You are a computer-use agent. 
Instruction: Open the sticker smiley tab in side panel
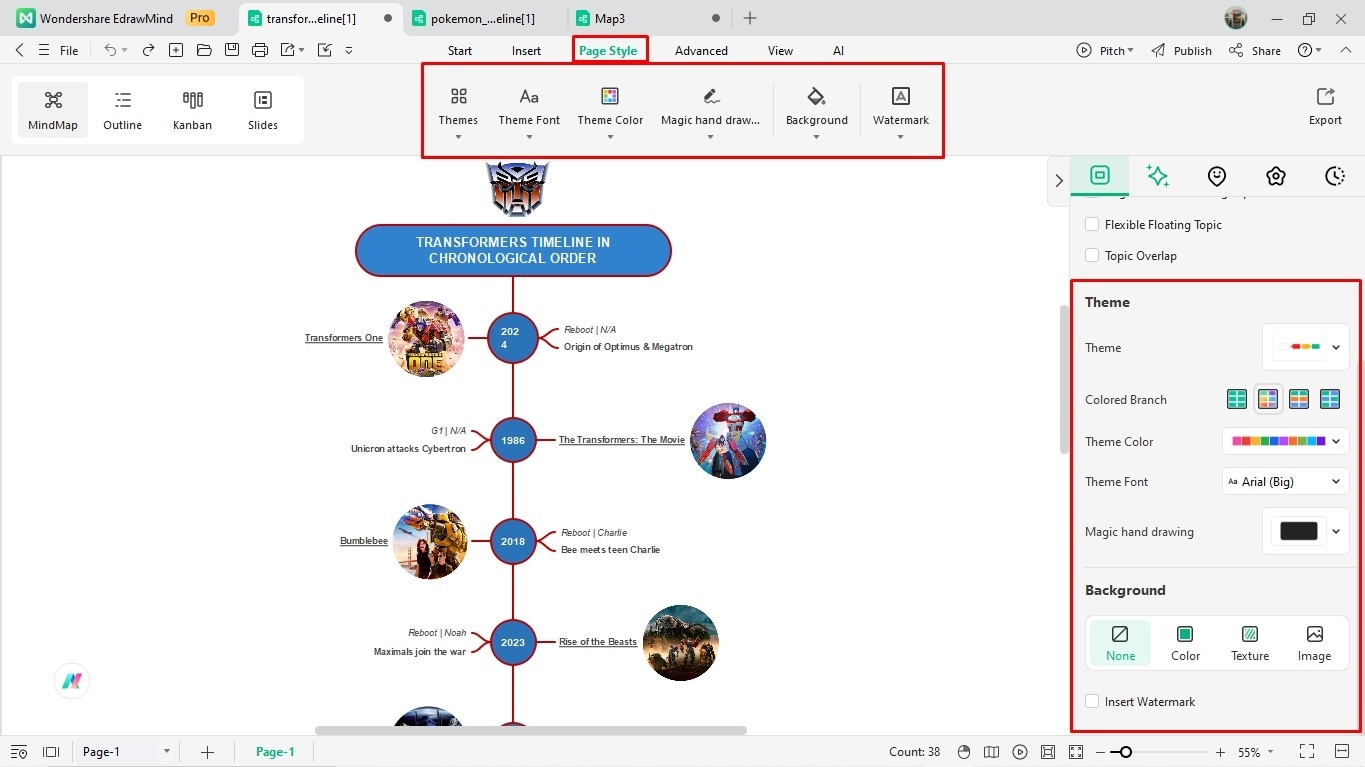pyautogui.click(x=1217, y=176)
